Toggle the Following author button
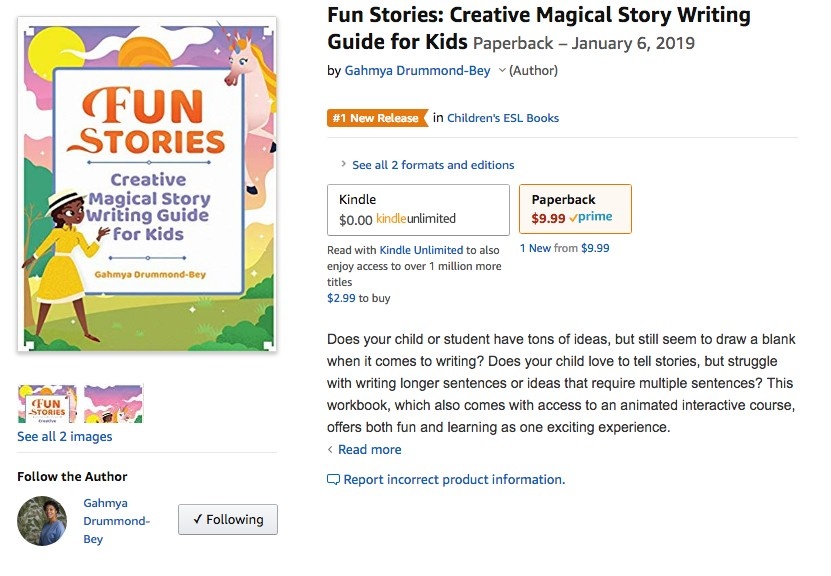831x576 pixels. pos(228,520)
